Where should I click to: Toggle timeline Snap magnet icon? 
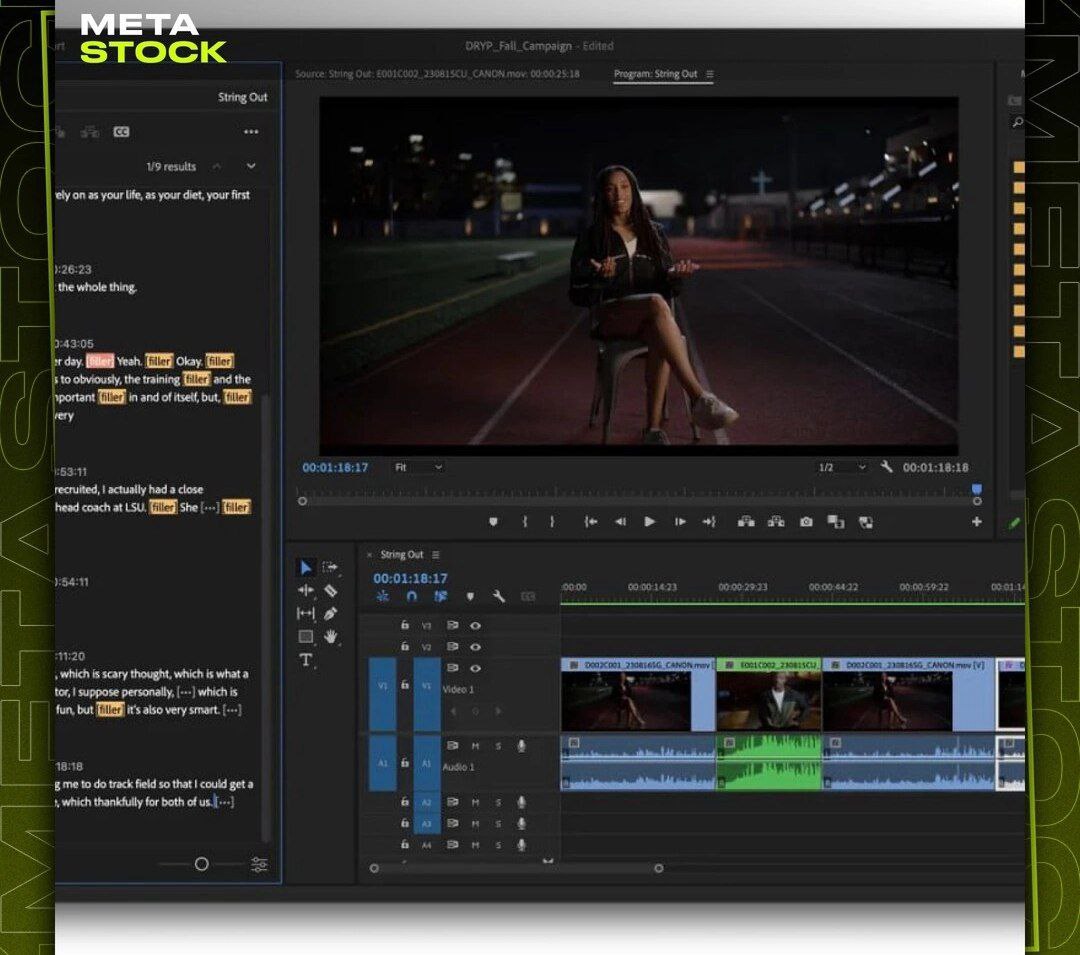click(x=411, y=596)
